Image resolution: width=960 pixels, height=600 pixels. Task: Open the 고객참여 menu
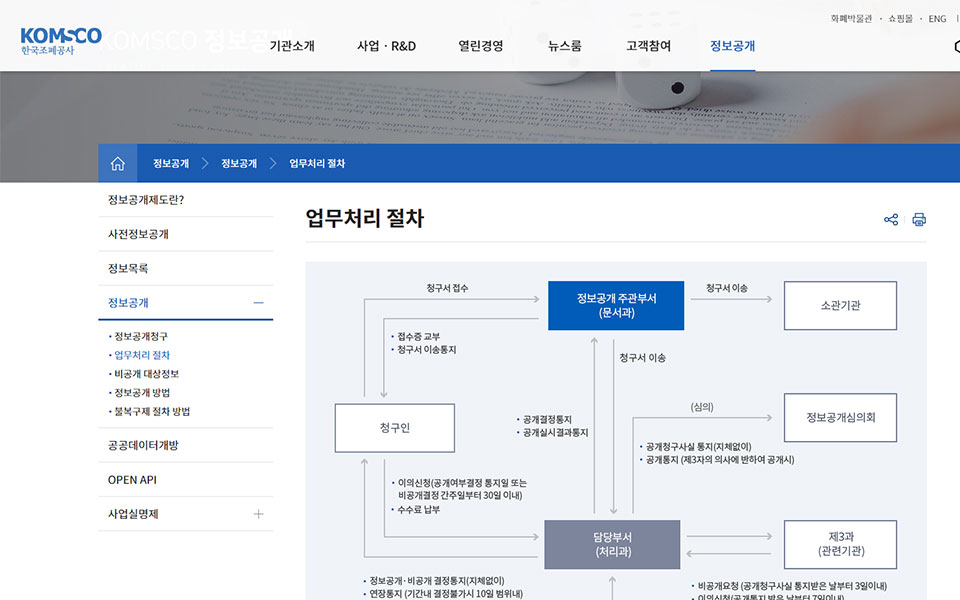coord(648,46)
